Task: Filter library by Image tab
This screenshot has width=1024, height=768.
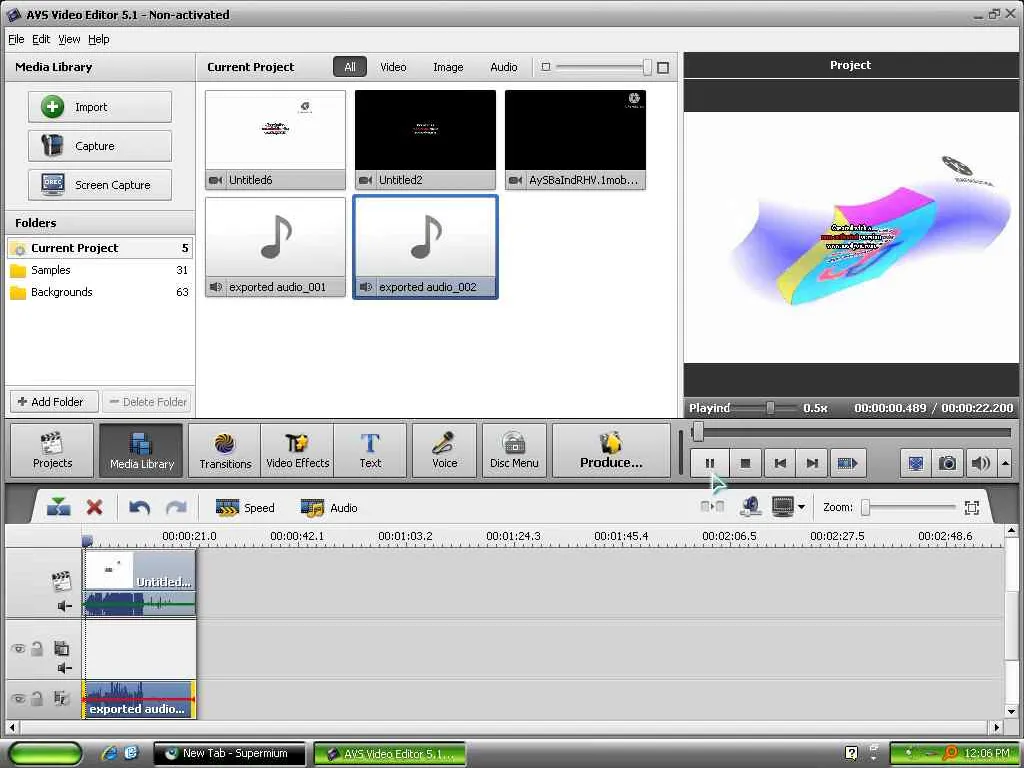Action: (448, 67)
